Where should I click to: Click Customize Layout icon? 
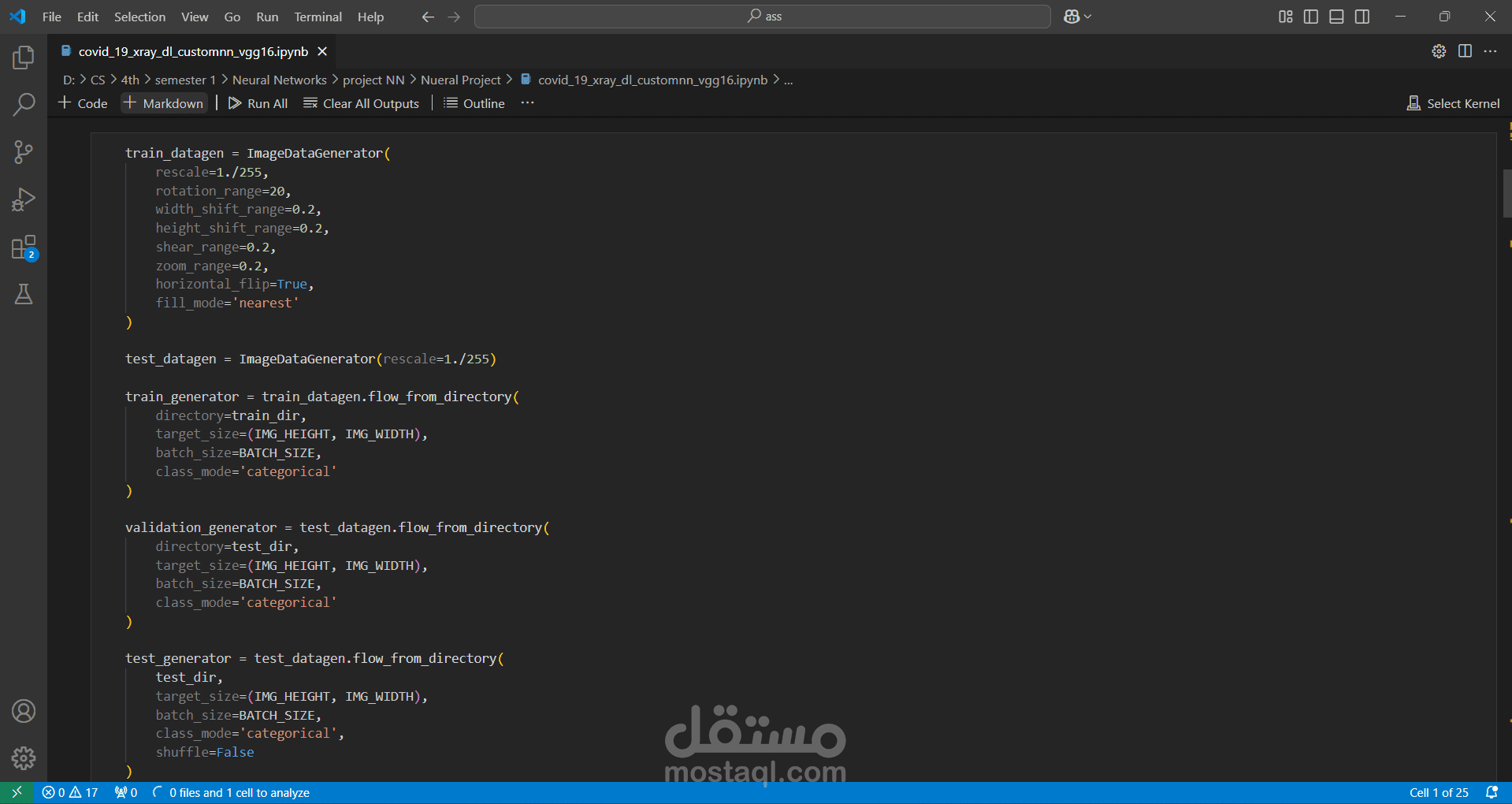(x=1285, y=17)
